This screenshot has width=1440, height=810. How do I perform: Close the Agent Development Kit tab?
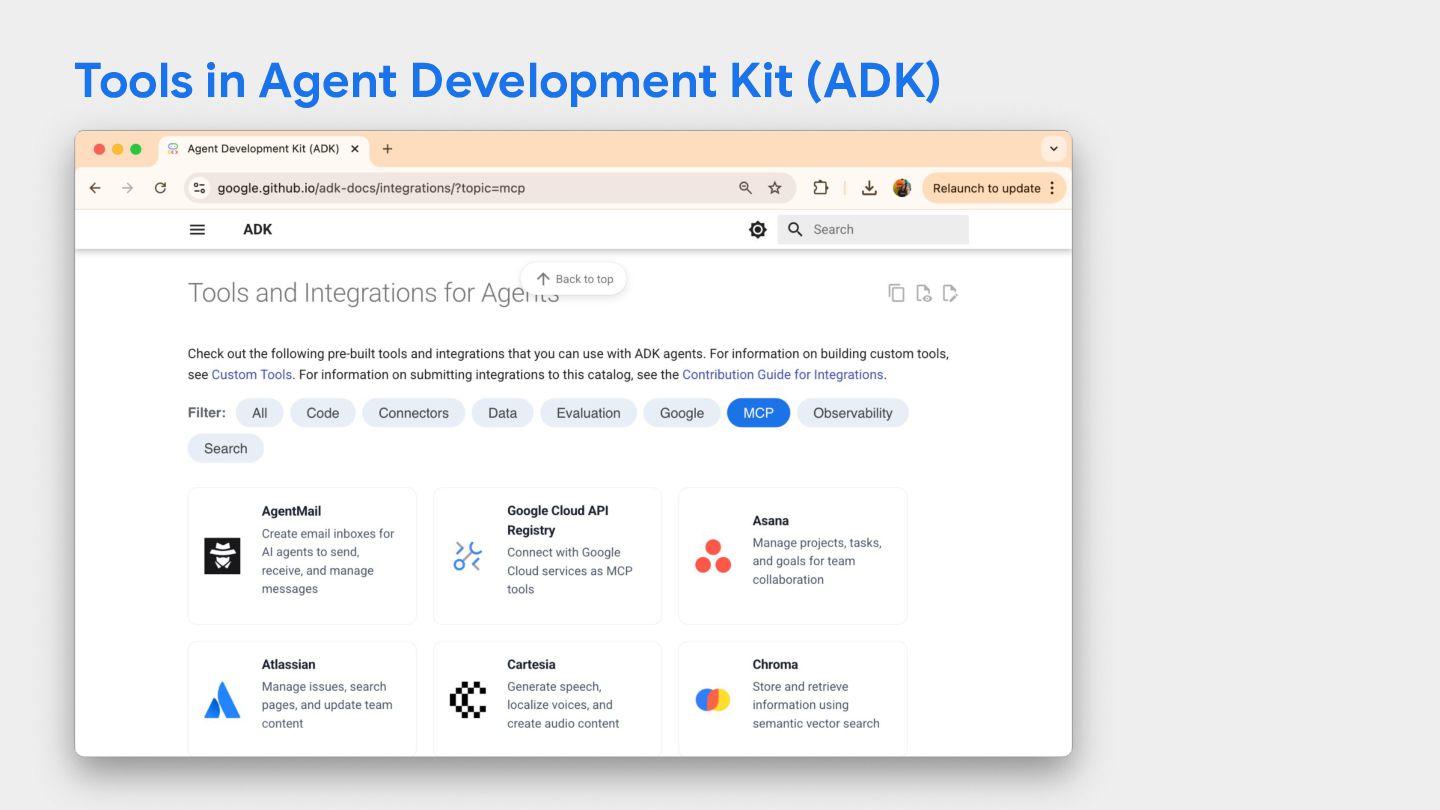[354, 149]
